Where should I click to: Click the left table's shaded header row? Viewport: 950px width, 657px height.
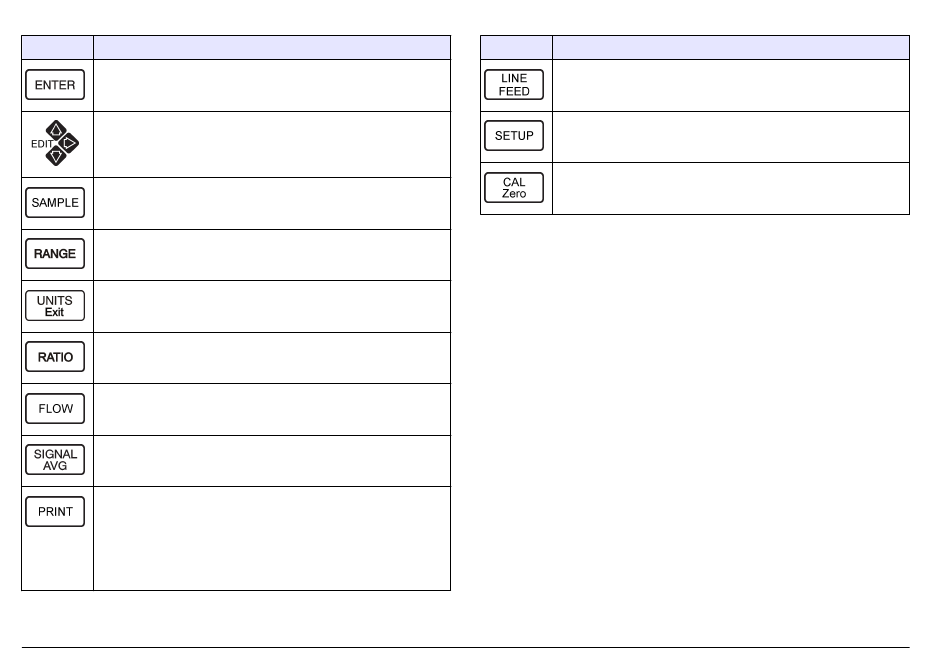tap(236, 47)
